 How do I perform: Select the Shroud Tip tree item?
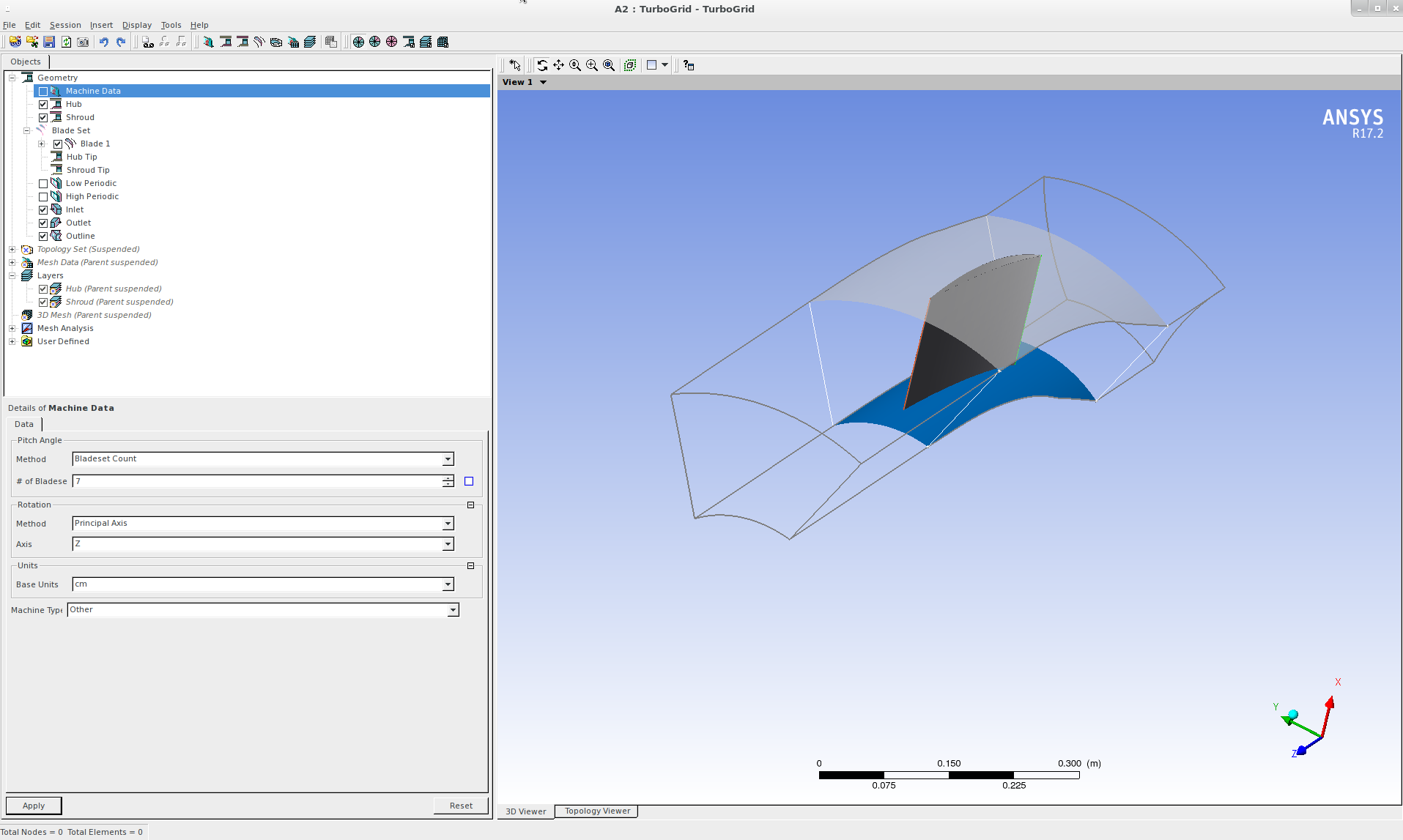point(88,170)
